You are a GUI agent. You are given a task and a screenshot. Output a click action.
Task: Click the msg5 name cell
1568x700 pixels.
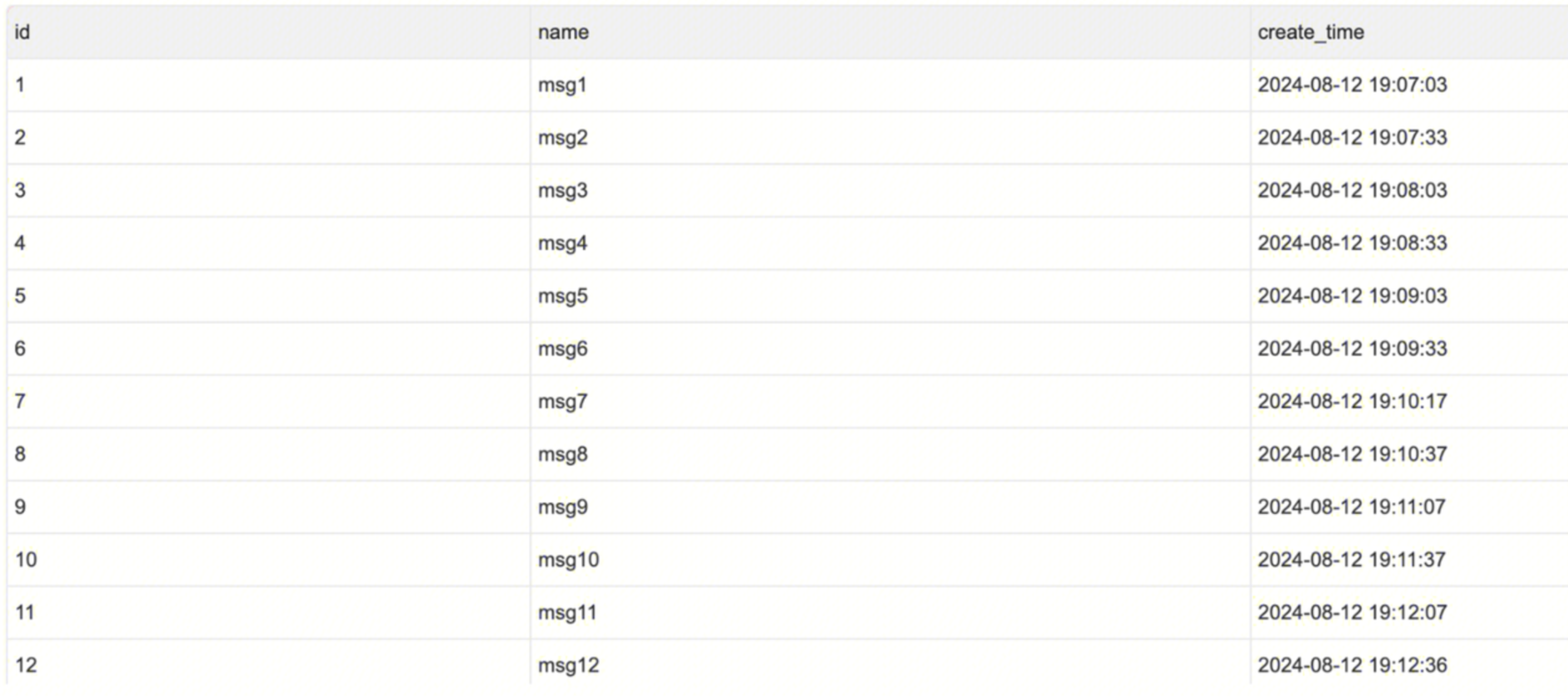click(x=562, y=296)
